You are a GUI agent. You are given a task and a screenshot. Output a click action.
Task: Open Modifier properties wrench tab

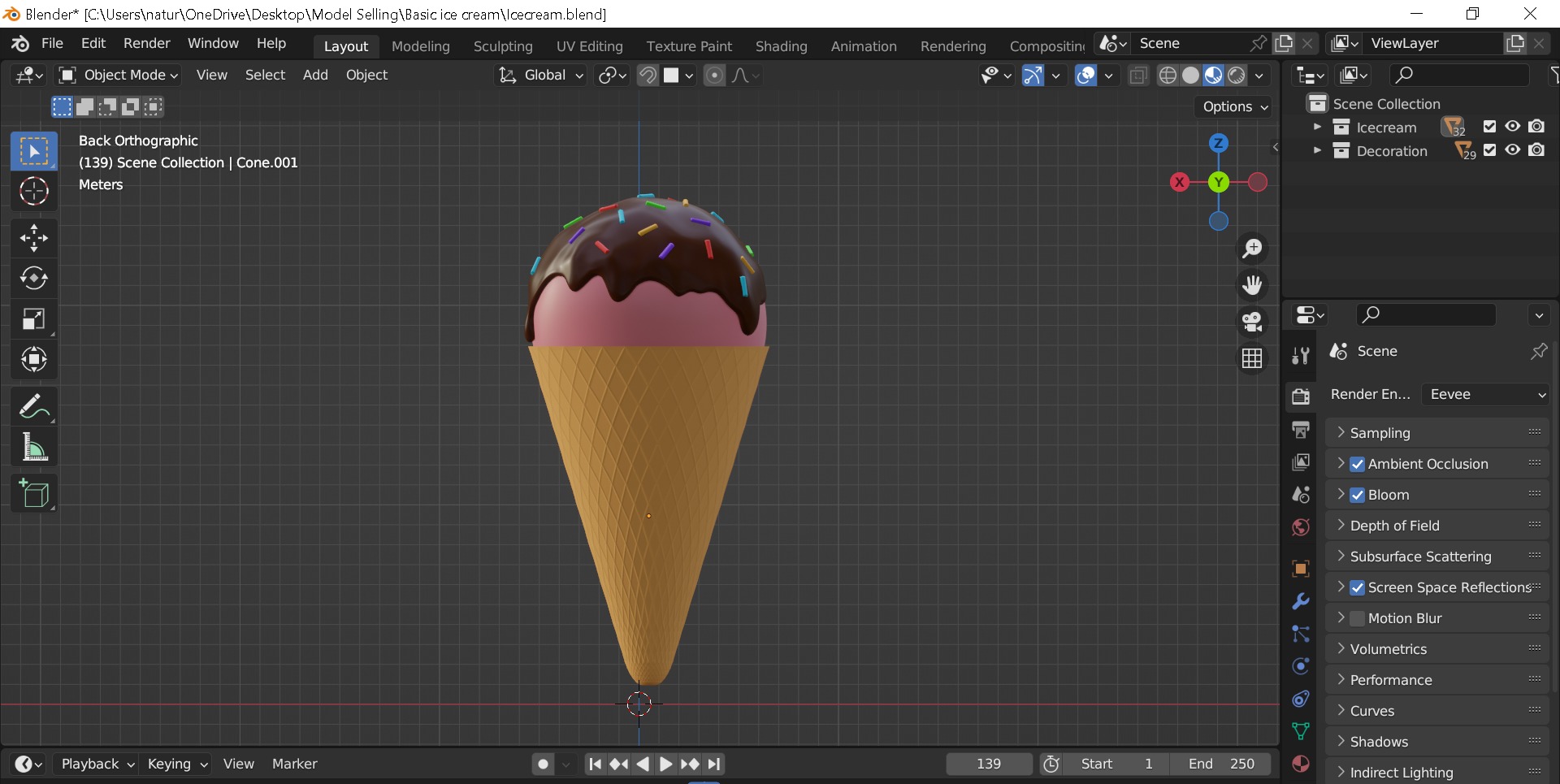pyautogui.click(x=1301, y=601)
